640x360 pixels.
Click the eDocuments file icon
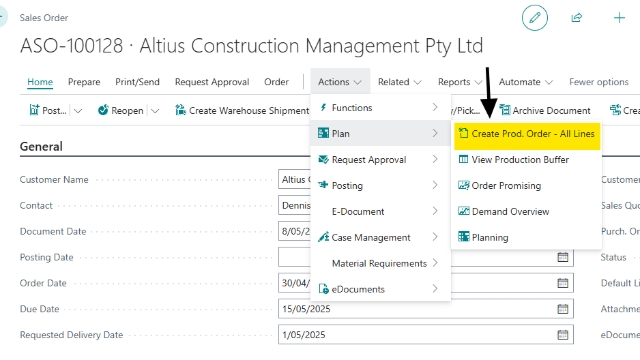[324, 289]
